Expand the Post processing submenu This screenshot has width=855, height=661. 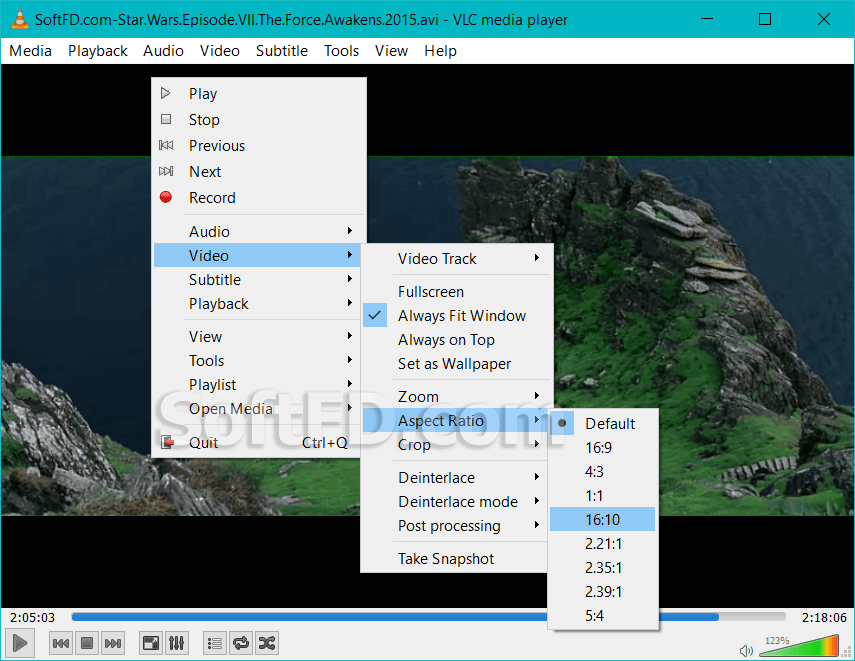point(457,525)
